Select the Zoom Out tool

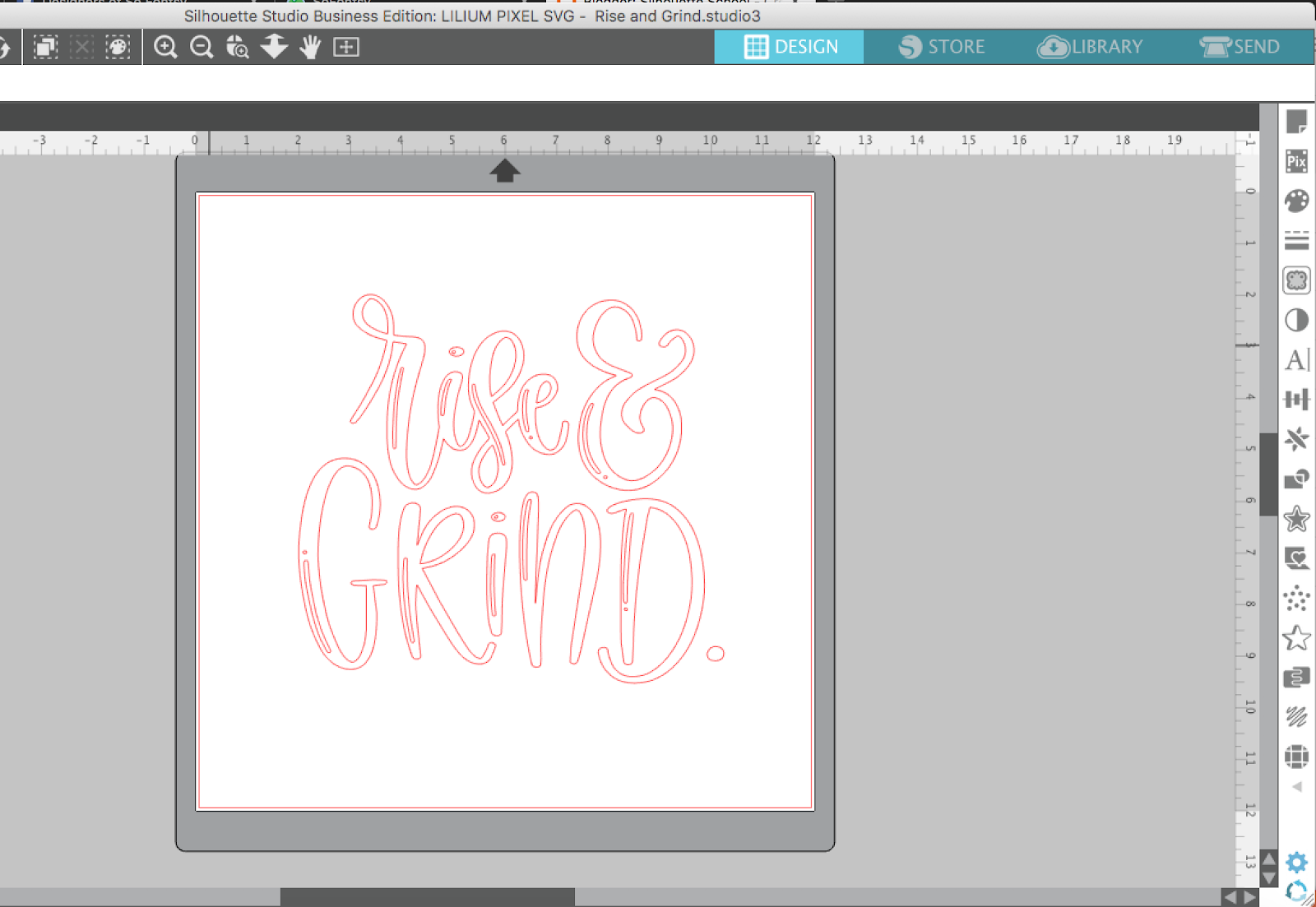(x=202, y=47)
